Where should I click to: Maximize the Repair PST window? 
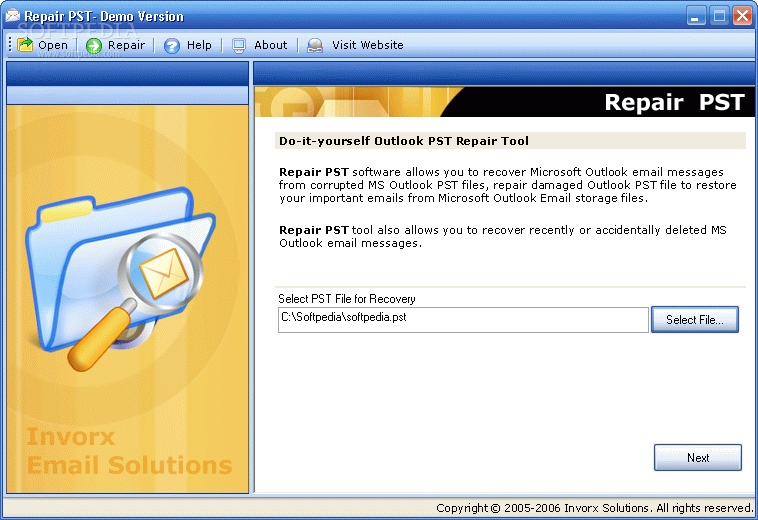click(719, 16)
